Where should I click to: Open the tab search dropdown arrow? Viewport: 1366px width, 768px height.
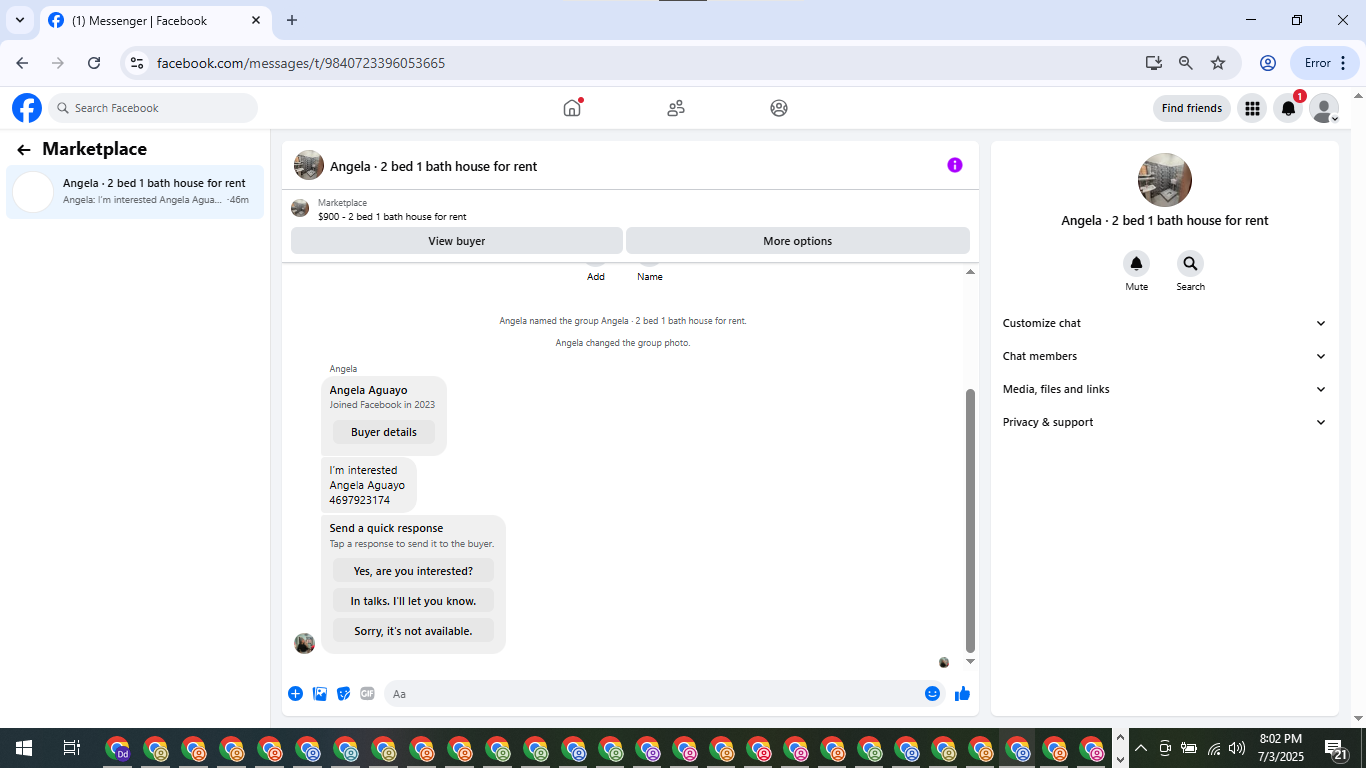pos(19,20)
